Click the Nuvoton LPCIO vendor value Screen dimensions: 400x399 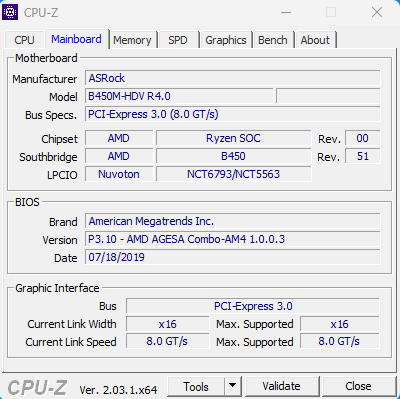click(x=119, y=174)
